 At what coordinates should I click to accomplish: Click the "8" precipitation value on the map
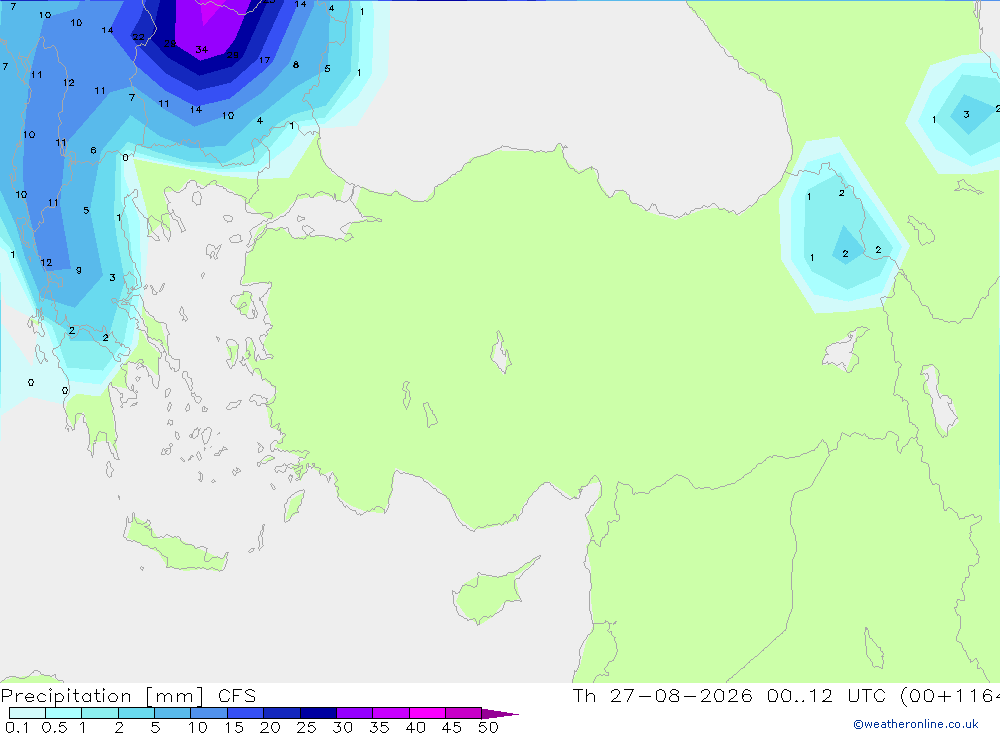296,64
